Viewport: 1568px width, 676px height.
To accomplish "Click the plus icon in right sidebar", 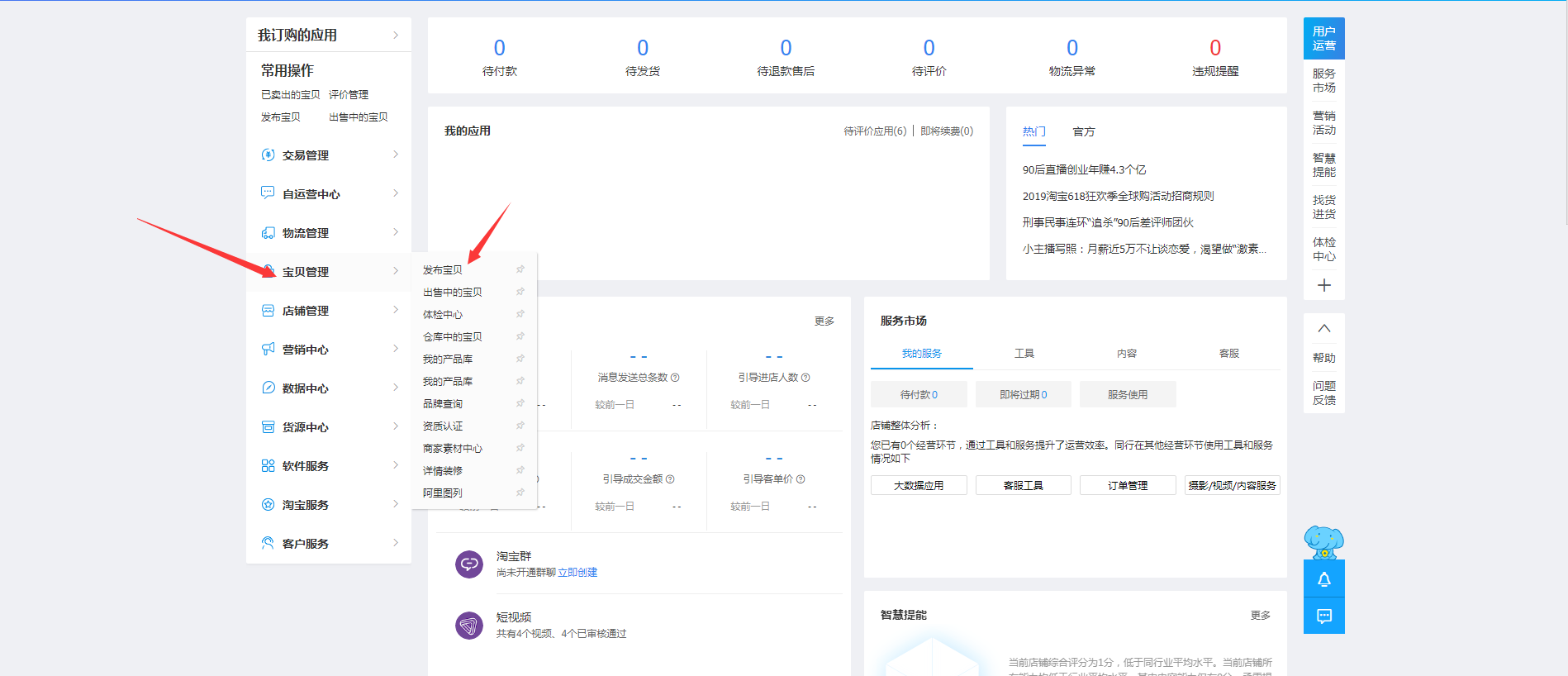I will tap(1323, 285).
